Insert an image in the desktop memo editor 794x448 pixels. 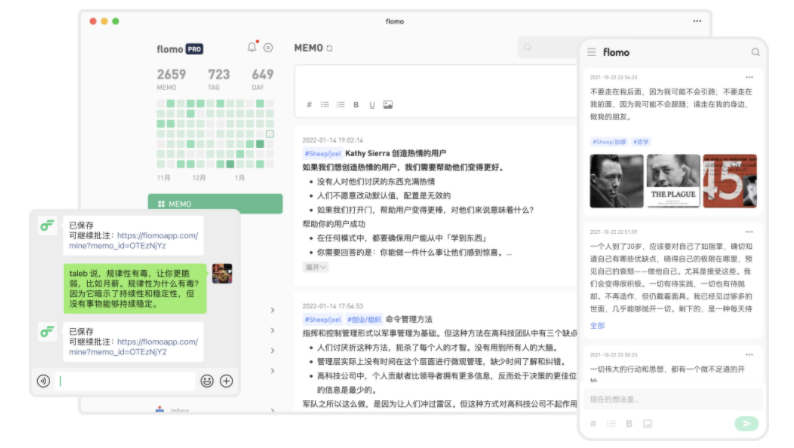point(388,105)
